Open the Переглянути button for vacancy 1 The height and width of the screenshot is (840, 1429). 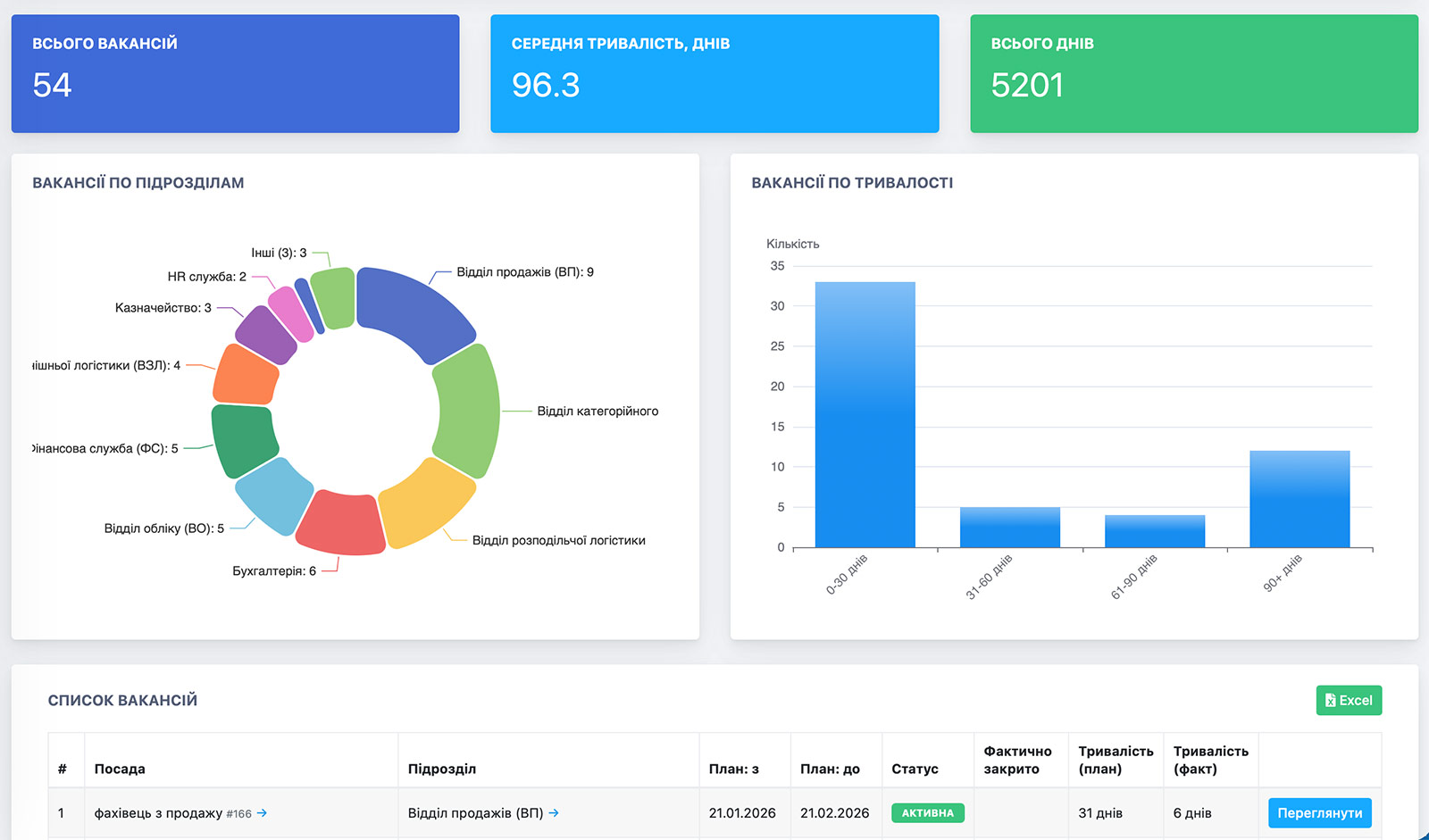coord(1319,813)
